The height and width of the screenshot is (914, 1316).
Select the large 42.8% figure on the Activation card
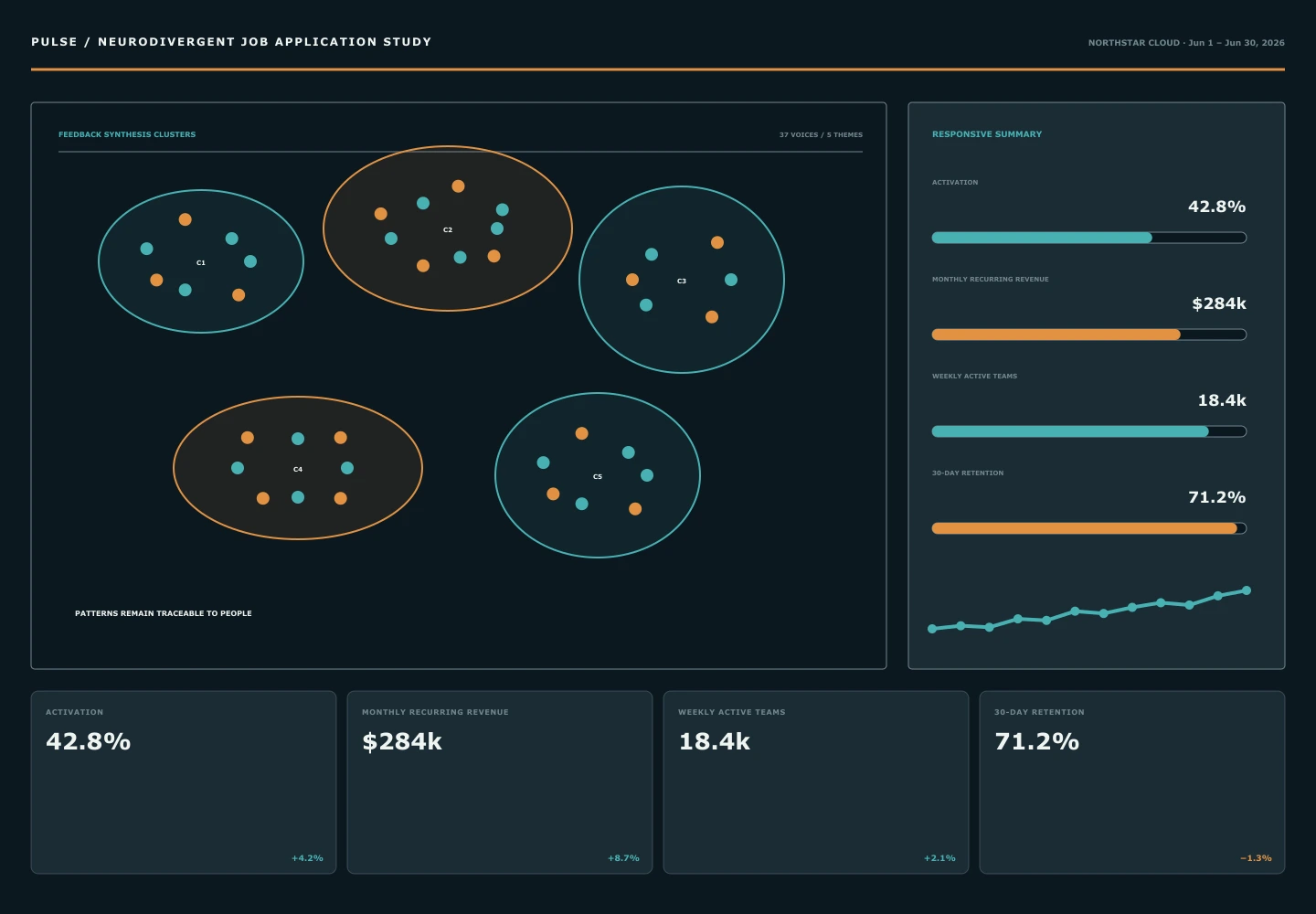click(x=89, y=741)
